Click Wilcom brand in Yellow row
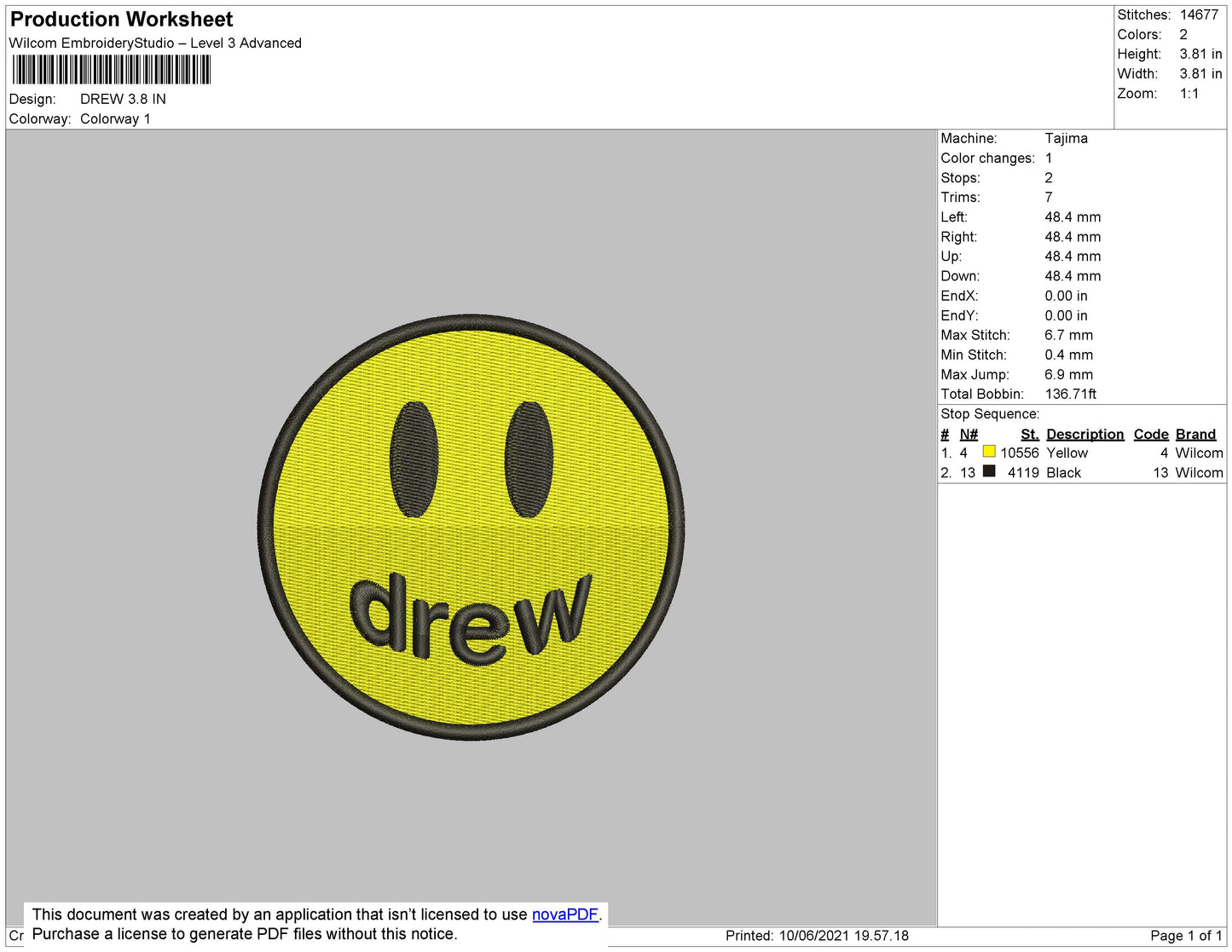This screenshot has height=952, width=1232. (x=1199, y=453)
